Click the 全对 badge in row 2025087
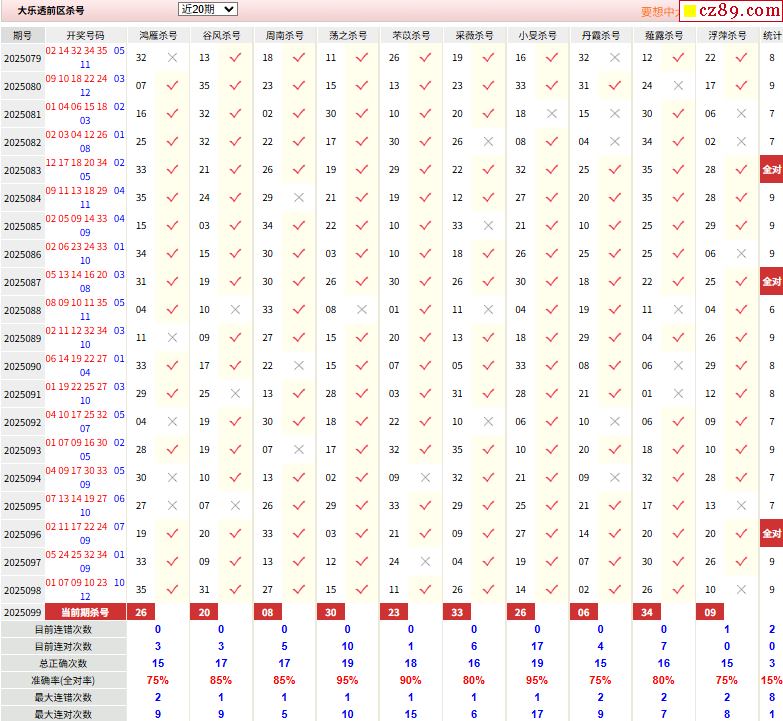This screenshot has width=783, height=721. point(772,282)
